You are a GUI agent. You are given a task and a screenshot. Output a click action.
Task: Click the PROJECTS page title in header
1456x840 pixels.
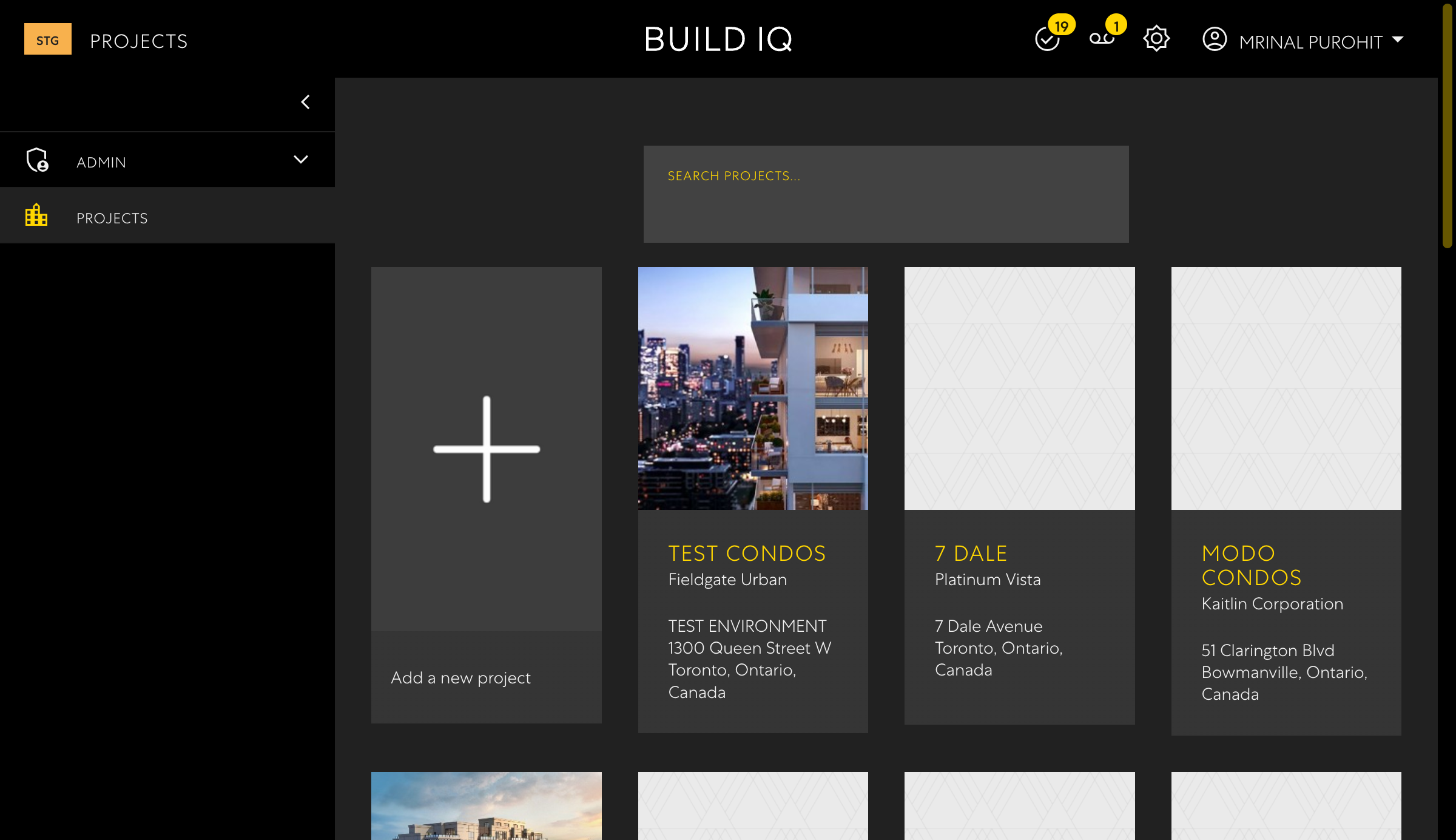point(139,41)
